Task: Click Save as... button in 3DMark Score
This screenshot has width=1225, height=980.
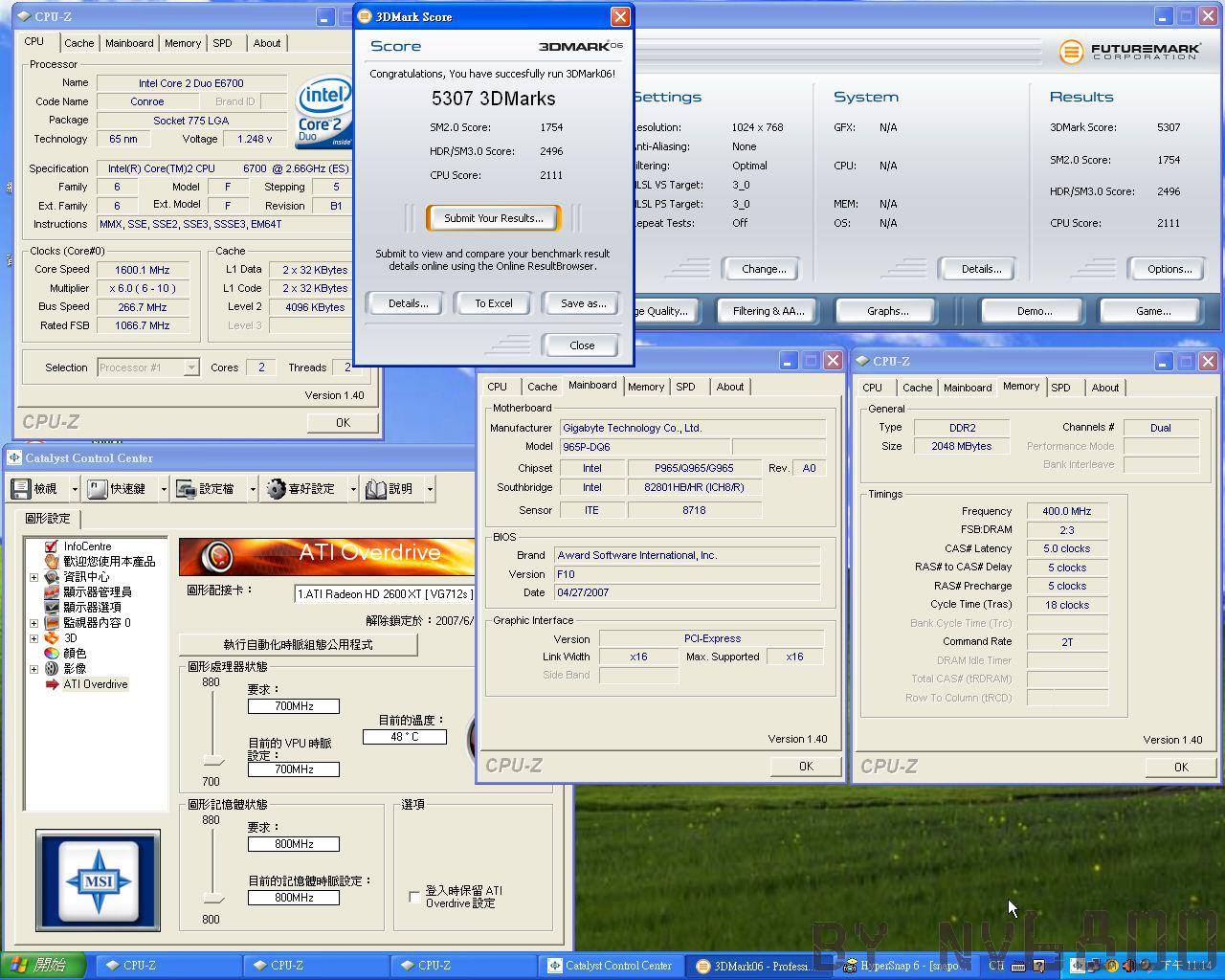Action: click(583, 303)
